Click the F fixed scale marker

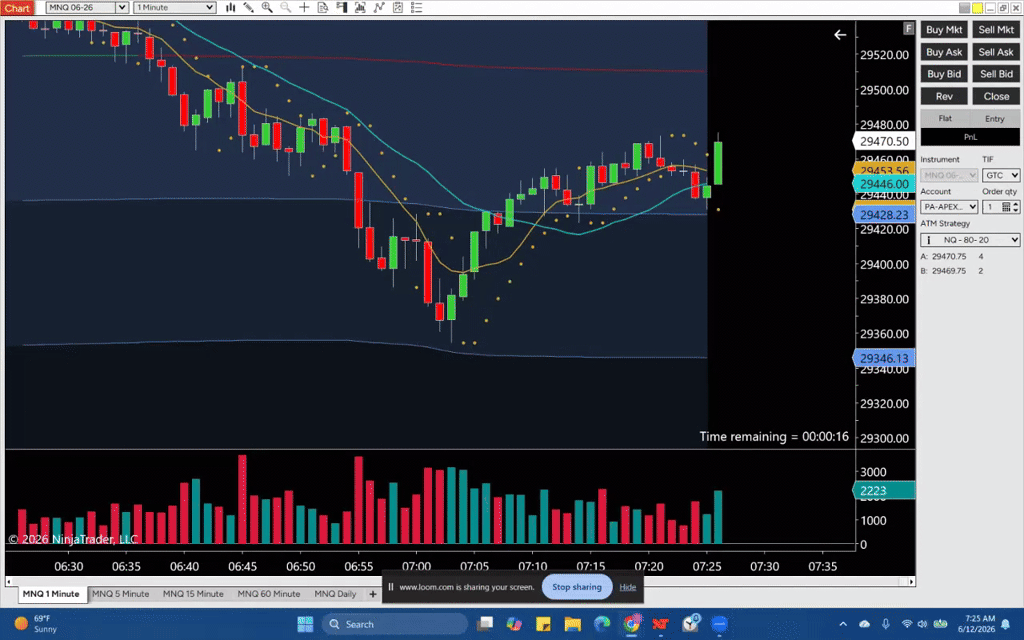click(x=908, y=28)
